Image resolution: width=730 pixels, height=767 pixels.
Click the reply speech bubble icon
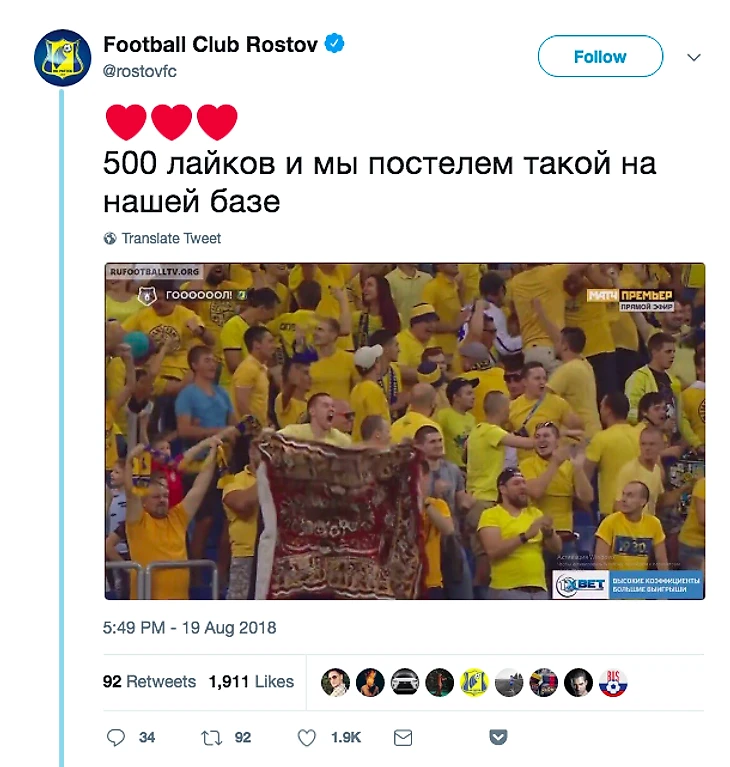point(116,738)
